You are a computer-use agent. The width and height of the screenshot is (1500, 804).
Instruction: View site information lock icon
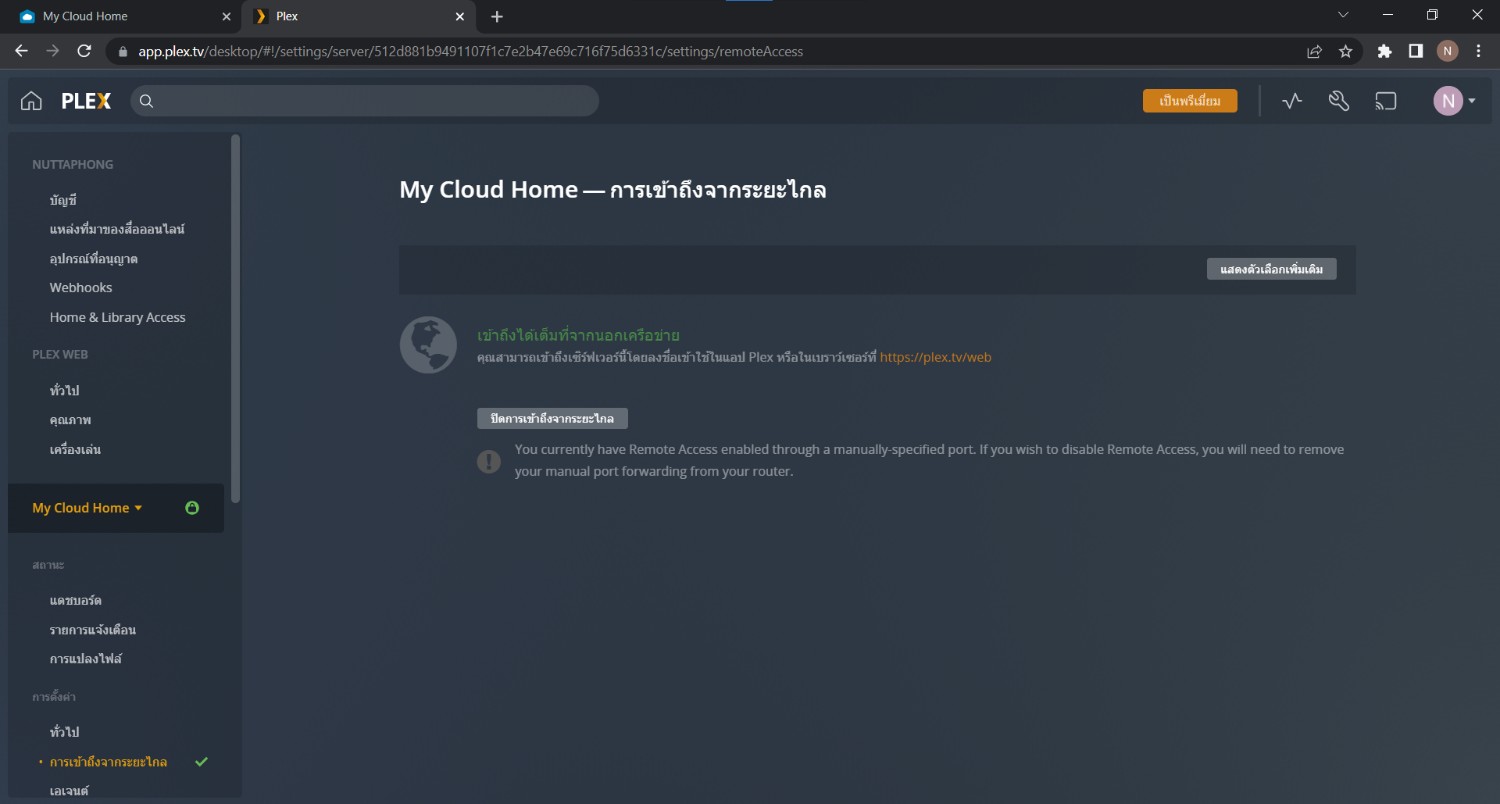123,51
